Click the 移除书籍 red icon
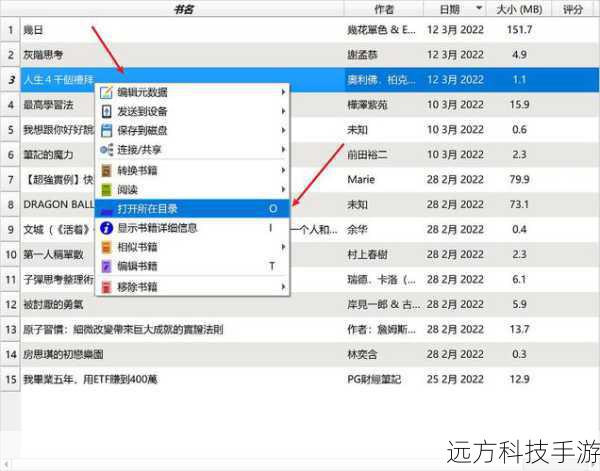The image size is (600, 471). (106, 287)
